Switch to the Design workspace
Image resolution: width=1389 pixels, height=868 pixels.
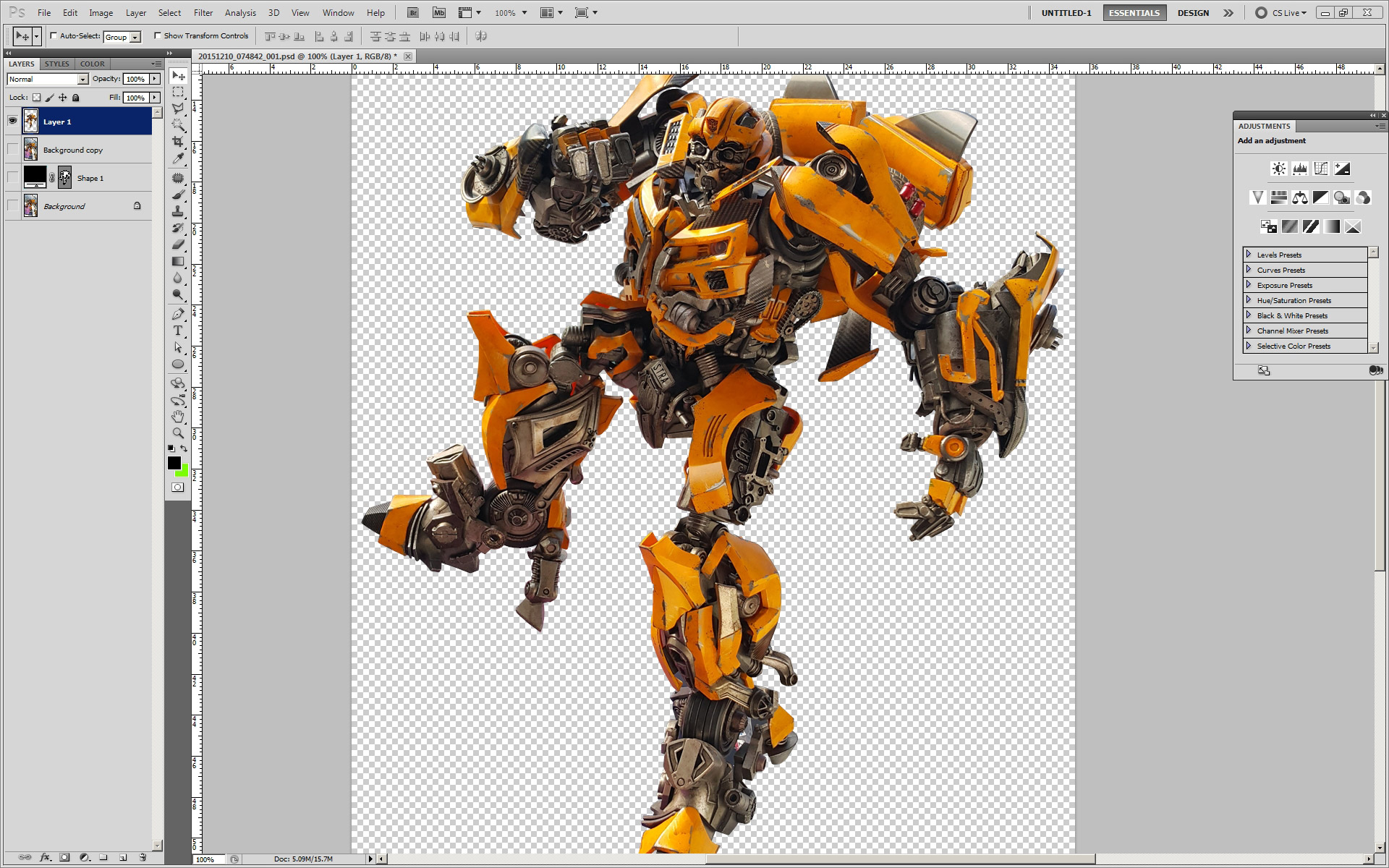click(x=1193, y=13)
